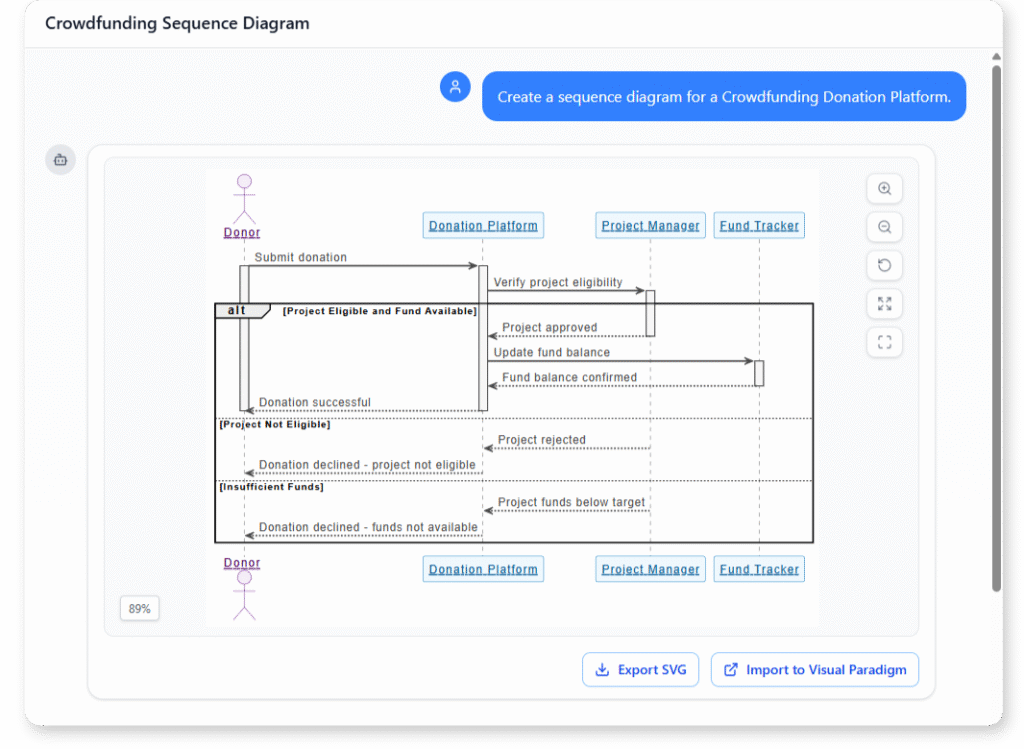Click the external-link icon on Import button
Screen dimensions: 1024x749
[x=729, y=669]
